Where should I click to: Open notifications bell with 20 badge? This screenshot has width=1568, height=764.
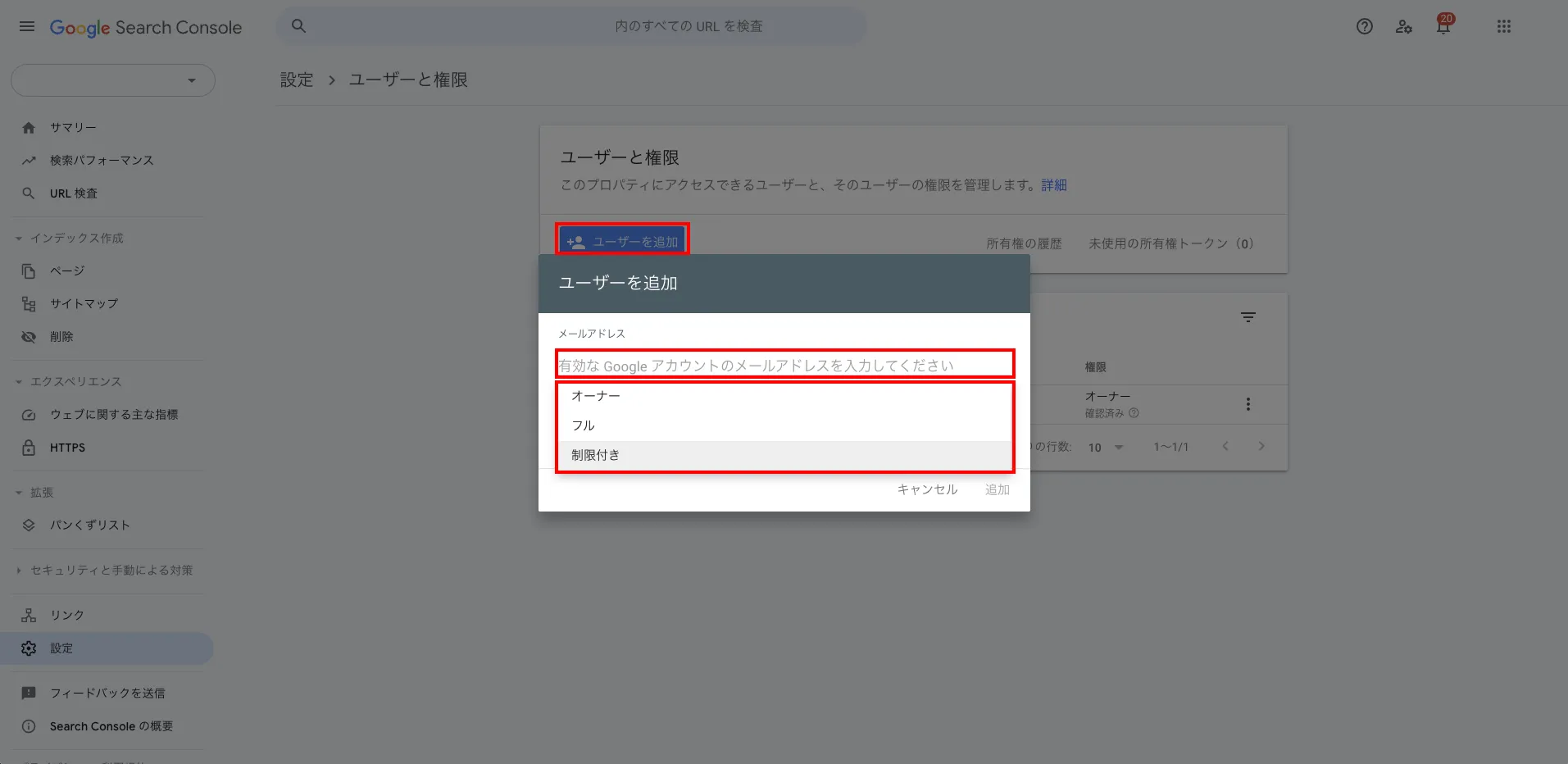tap(1444, 25)
